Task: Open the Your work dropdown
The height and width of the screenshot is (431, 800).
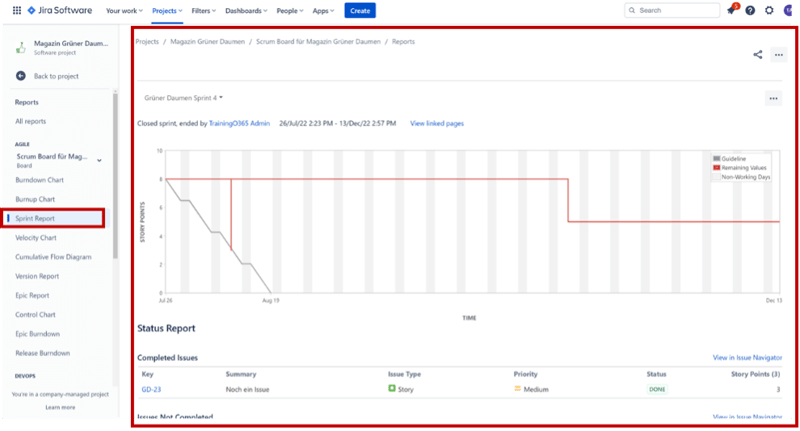Action: point(124,11)
